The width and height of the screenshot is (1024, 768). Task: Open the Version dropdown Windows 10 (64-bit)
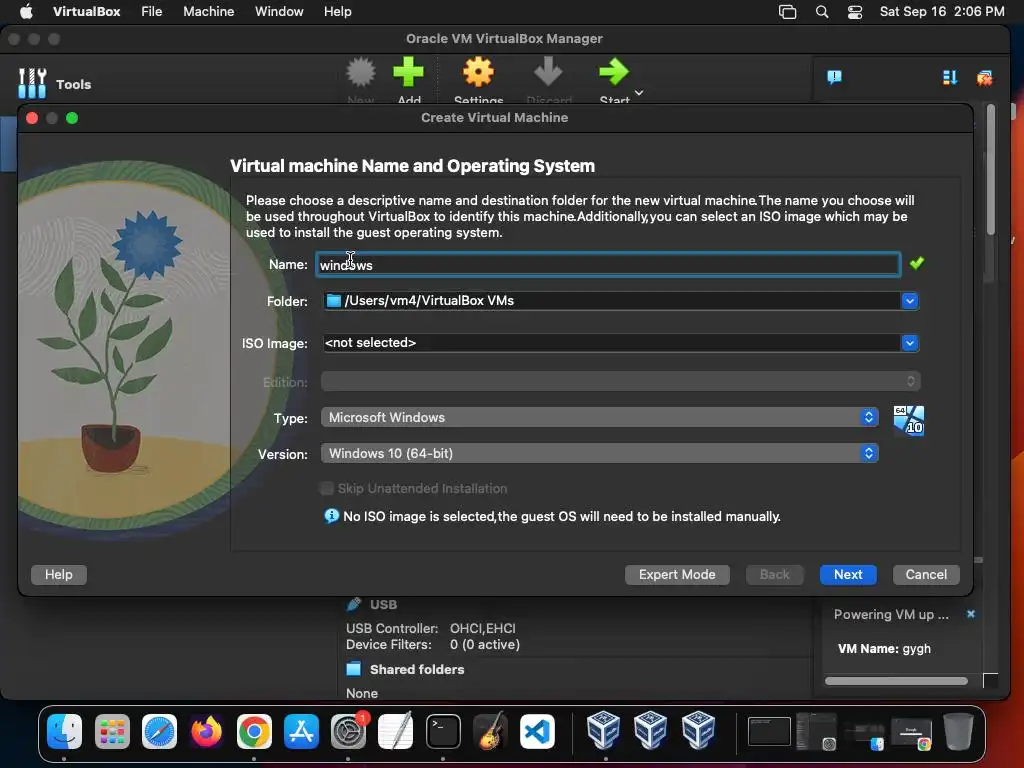pyautogui.click(x=600, y=453)
